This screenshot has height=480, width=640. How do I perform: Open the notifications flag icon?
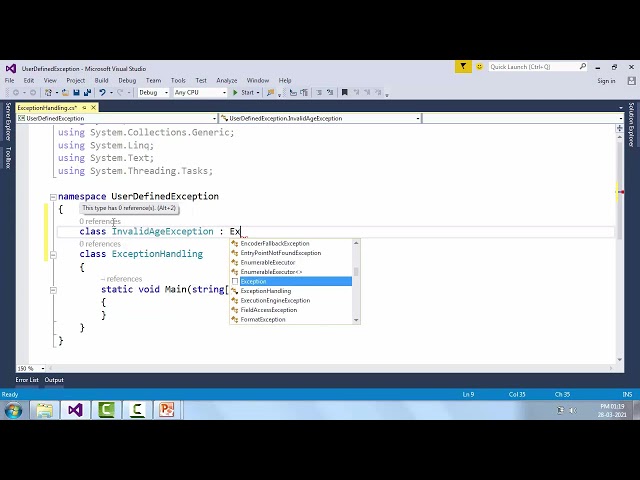[x=463, y=67]
